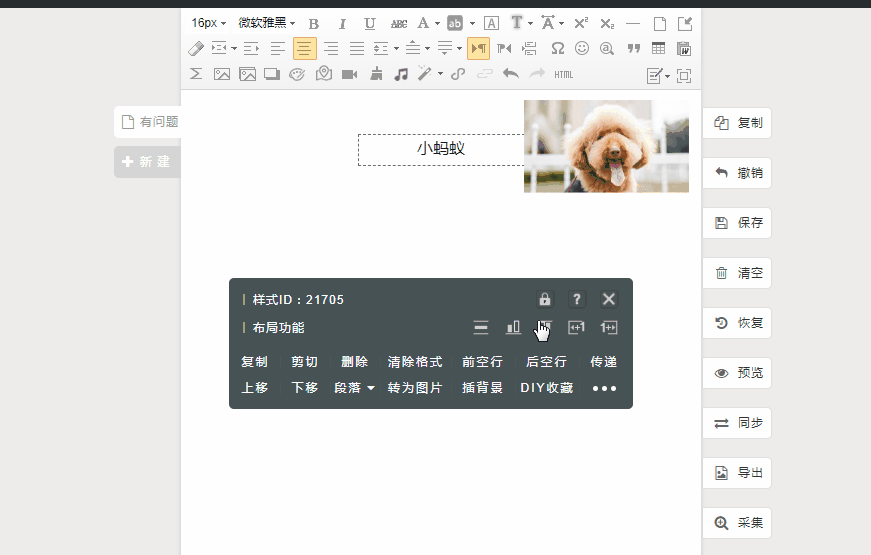This screenshot has width=871, height=555.
Task: Open the 微软雅黑 font family dropdown
Action: click(x=266, y=23)
